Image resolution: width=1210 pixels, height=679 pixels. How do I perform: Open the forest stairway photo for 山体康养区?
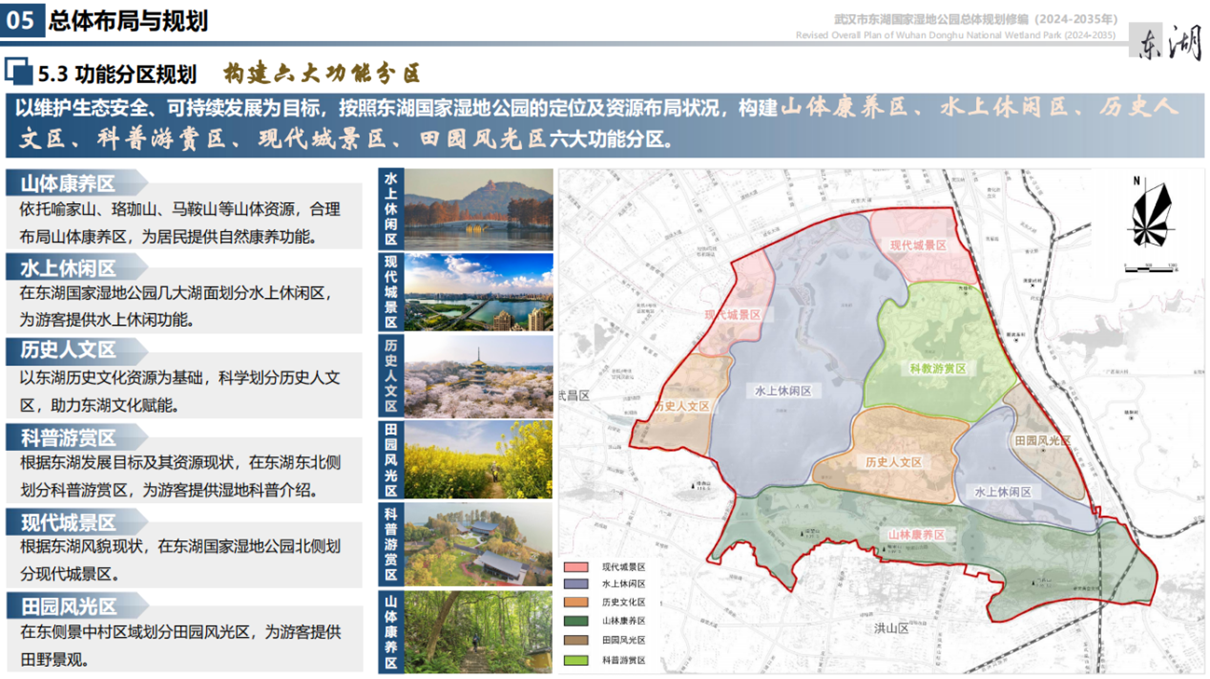point(478,632)
